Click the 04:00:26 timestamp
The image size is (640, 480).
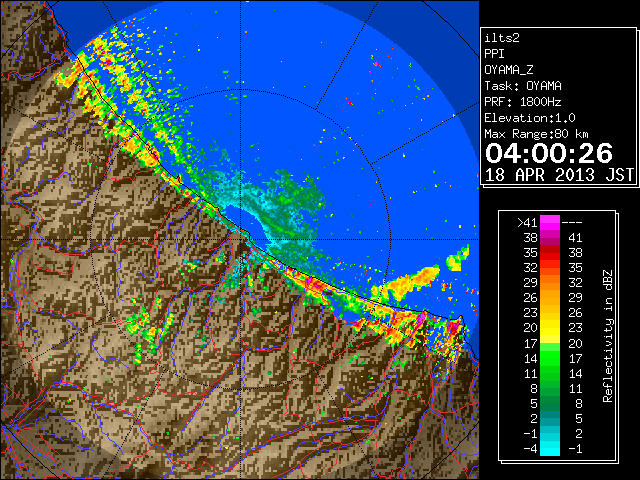pos(549,153)
